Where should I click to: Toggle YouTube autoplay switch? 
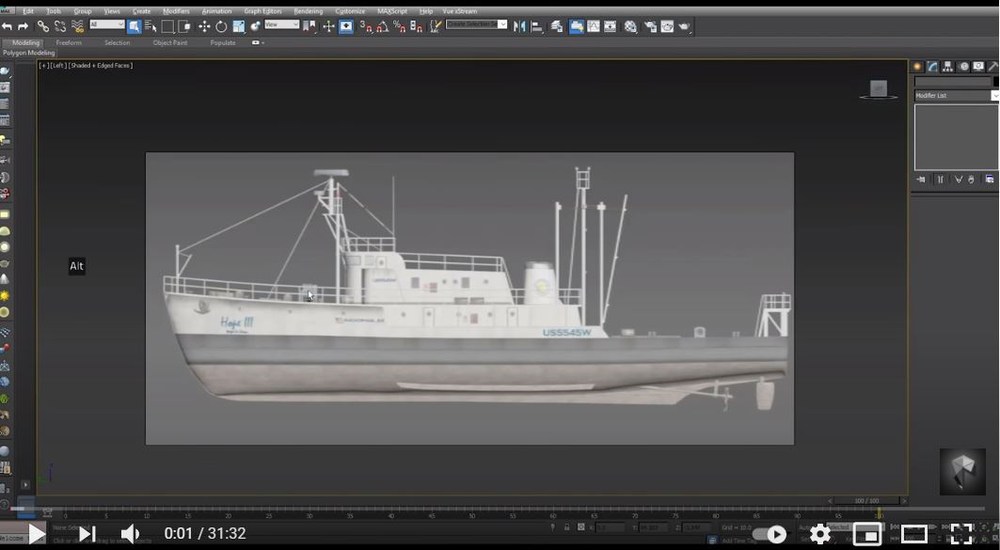(x=770, y=533)
